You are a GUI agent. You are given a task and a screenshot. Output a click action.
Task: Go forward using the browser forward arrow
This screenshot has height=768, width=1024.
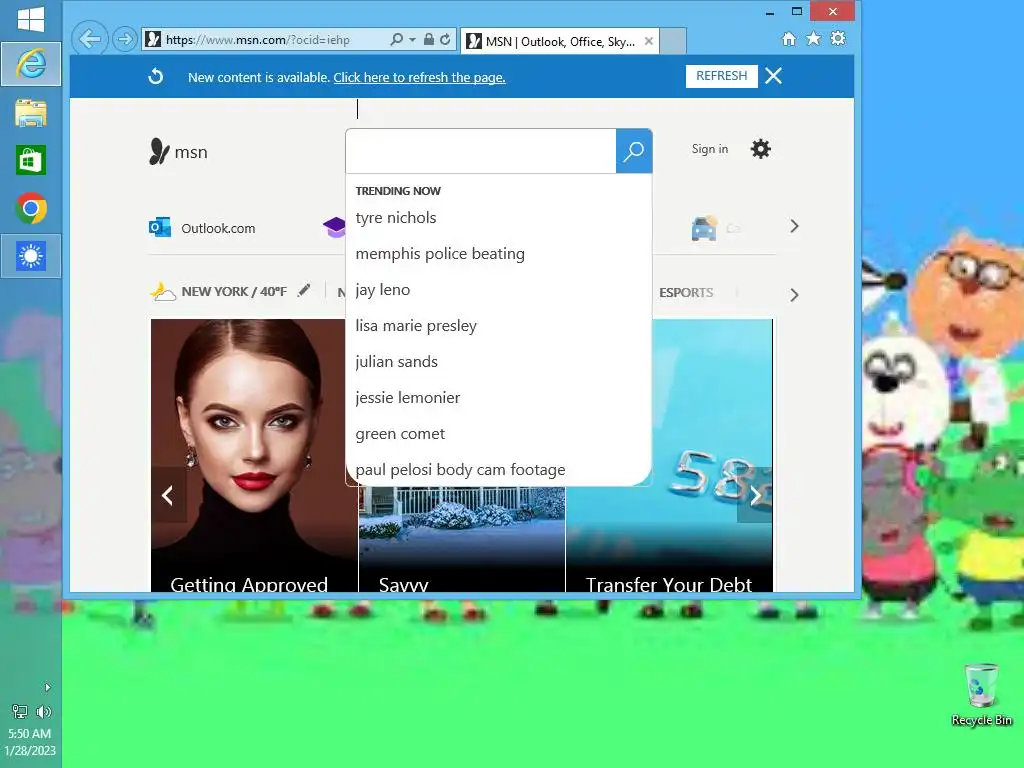pyautogui.click(x=124, y=39)
